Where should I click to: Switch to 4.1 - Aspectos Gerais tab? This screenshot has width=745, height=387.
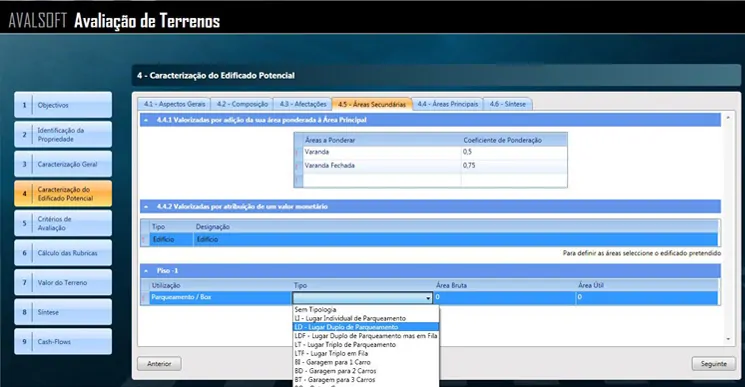pyautogui.click(x=174, y=104)
